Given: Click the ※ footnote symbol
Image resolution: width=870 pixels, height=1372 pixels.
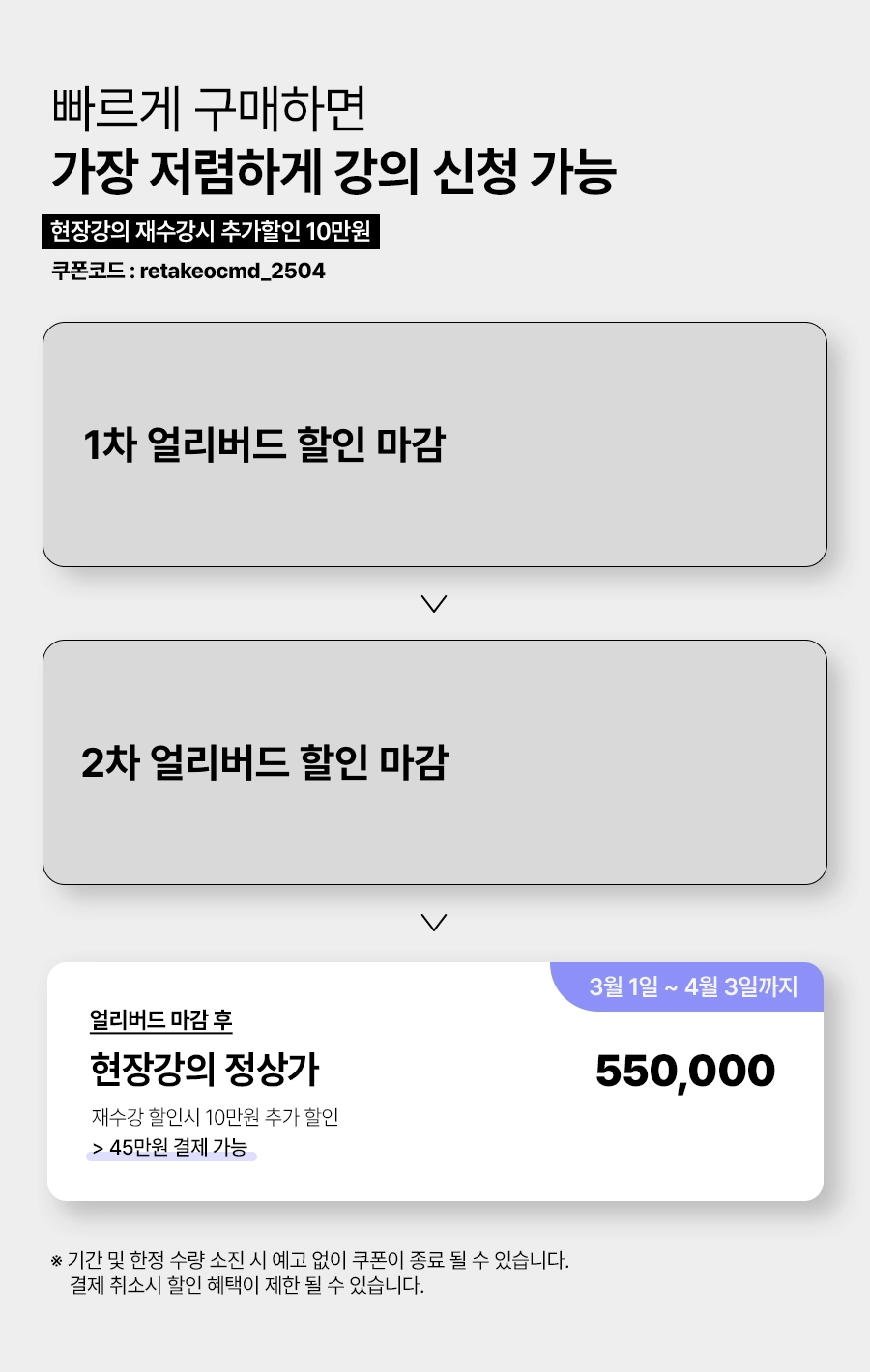Looking at the screenshot, I should (x=56, y=1261).
